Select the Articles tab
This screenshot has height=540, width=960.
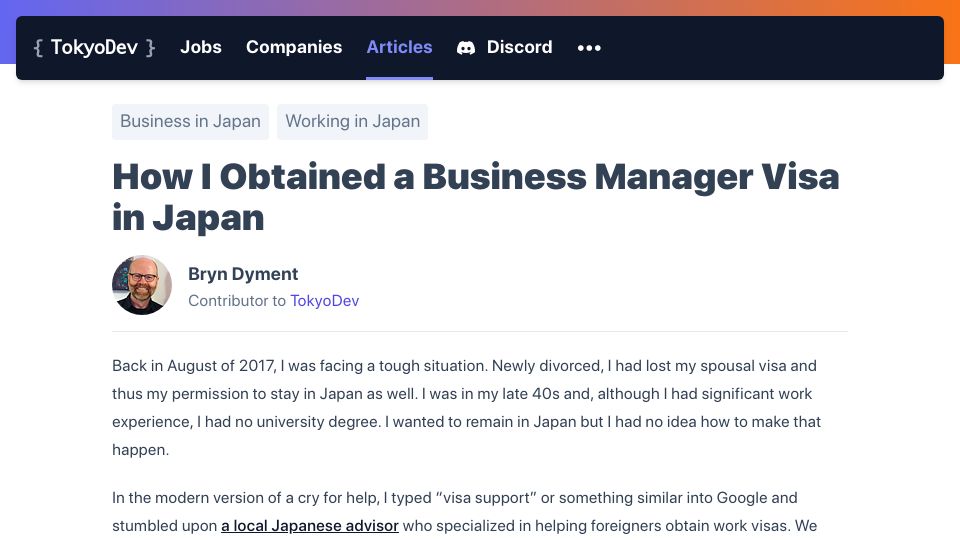(x=399, y=47)
